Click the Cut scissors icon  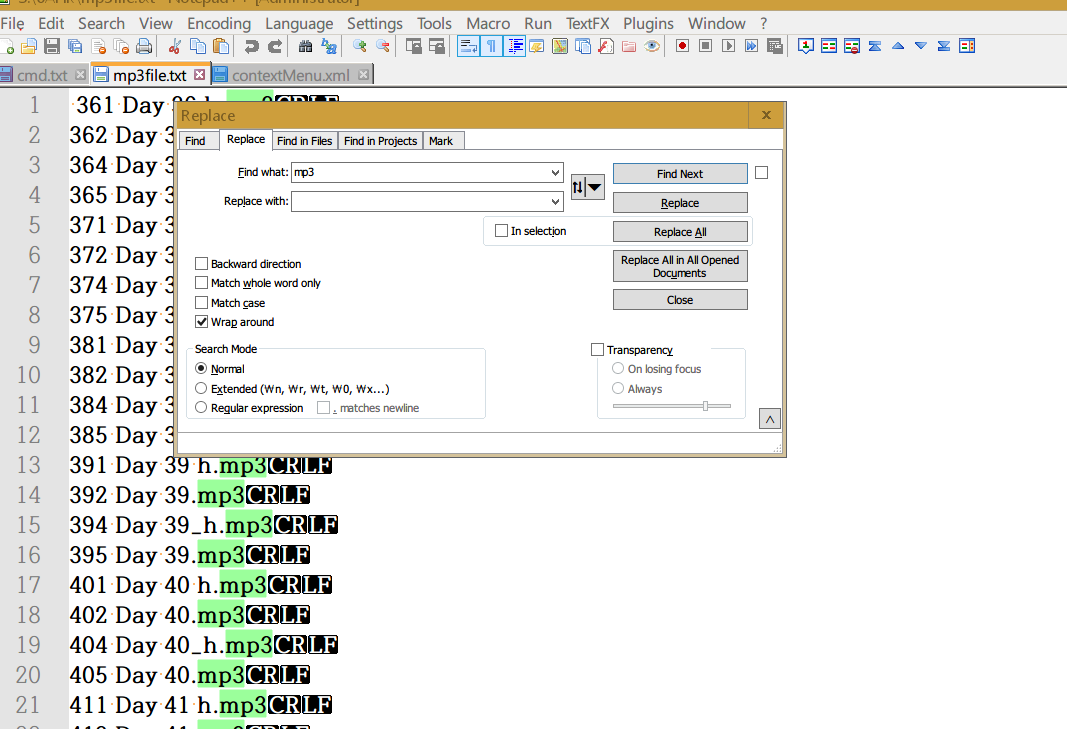point(175,46)
